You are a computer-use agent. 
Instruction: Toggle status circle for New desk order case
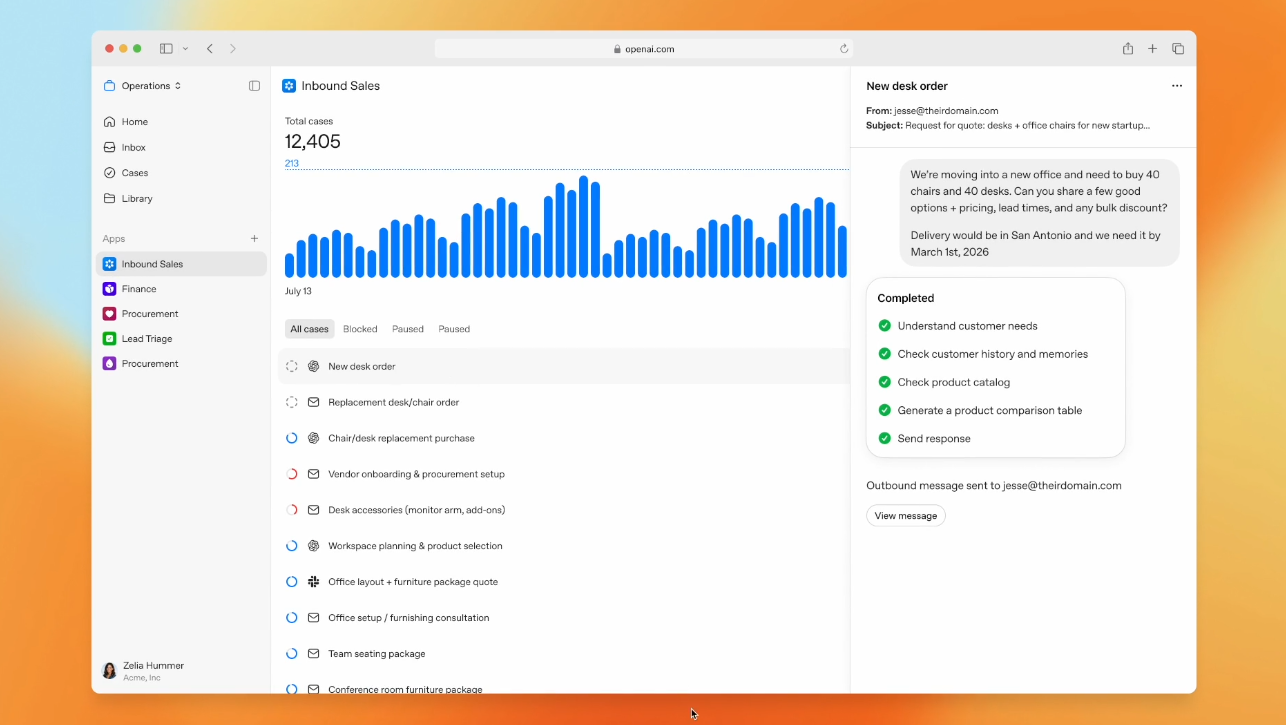coord(292,367)
